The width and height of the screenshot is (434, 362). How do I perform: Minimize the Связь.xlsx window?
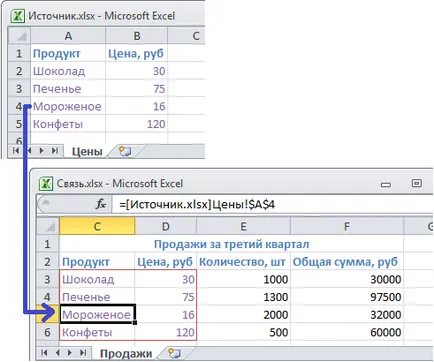tap(386, 184)
